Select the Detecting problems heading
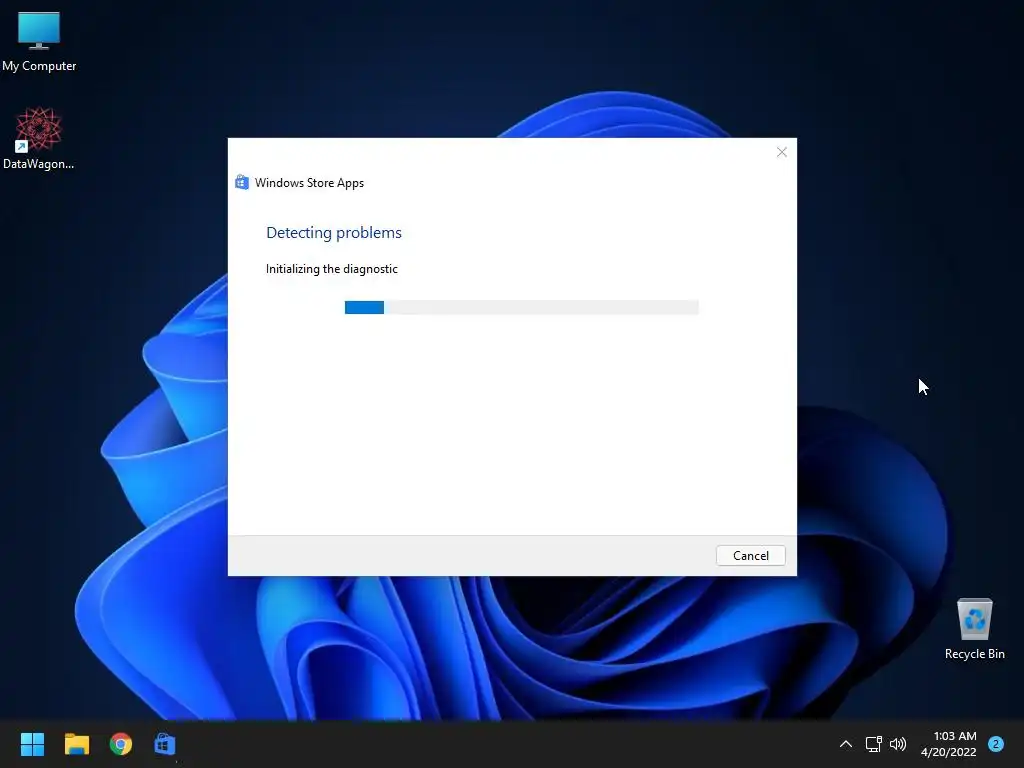This screenshot has height=768, width=1024. (x=334, y=232)
